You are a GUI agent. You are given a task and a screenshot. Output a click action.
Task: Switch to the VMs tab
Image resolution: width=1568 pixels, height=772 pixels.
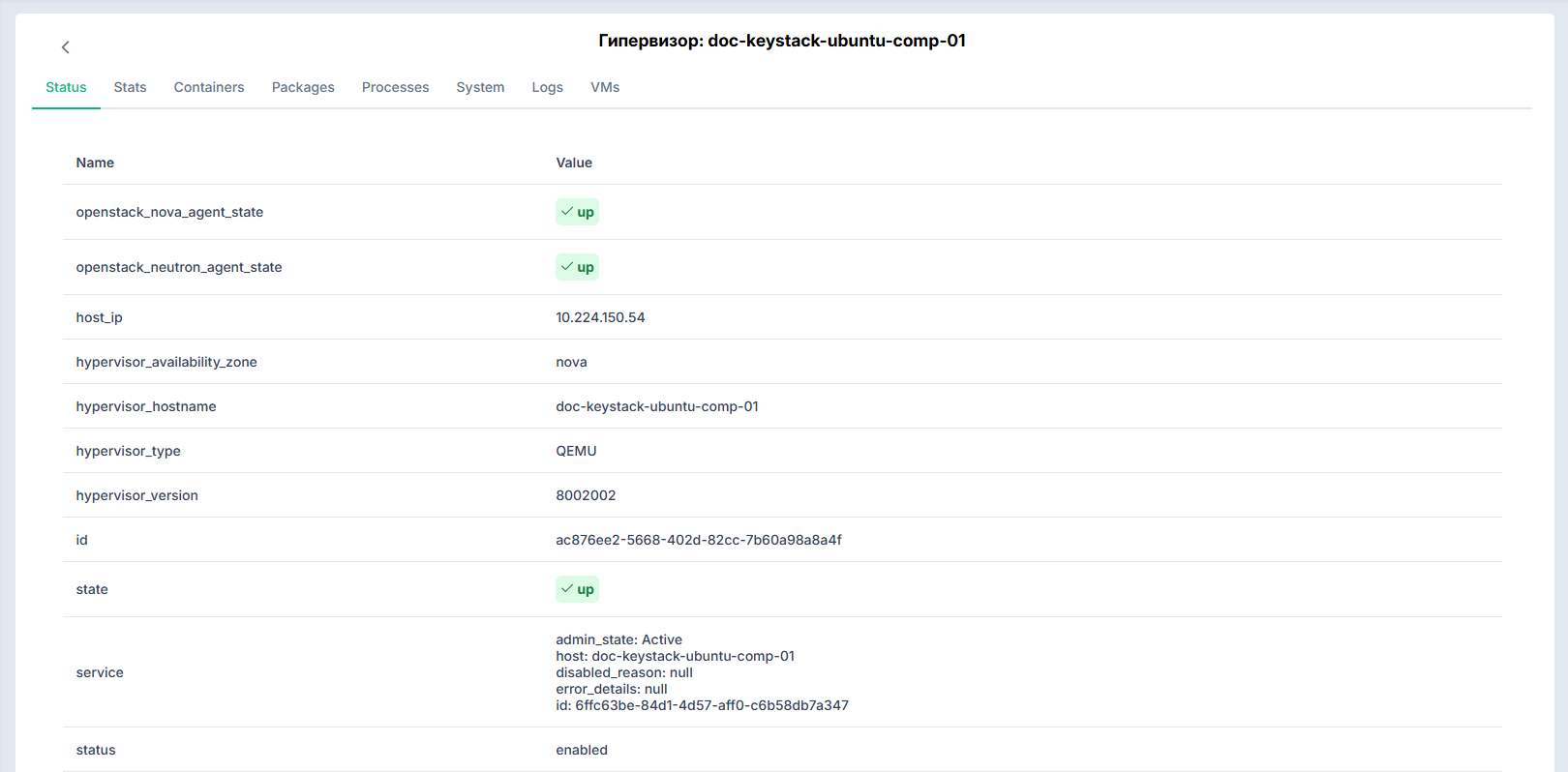[x=605, y=87]
